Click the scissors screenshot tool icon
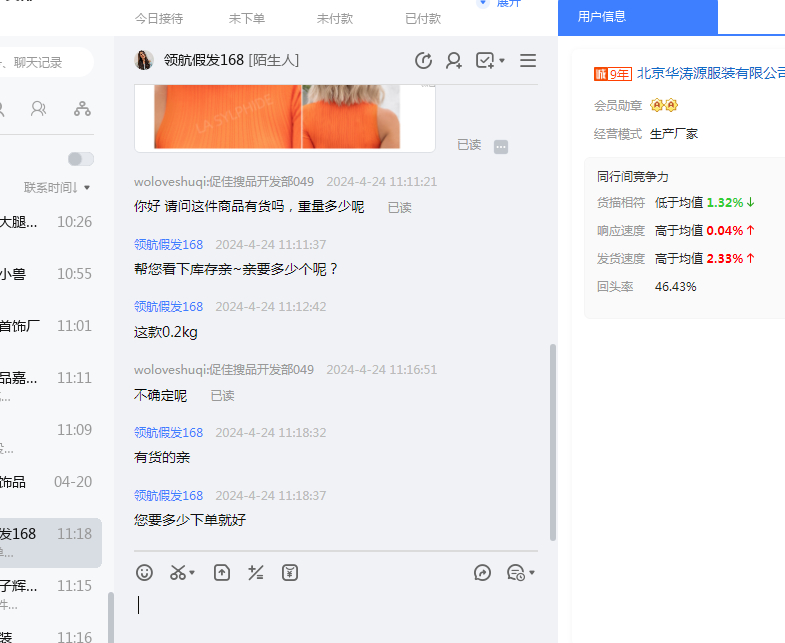The width and height of the screenshot is (785, 643). tap(178, 573)
